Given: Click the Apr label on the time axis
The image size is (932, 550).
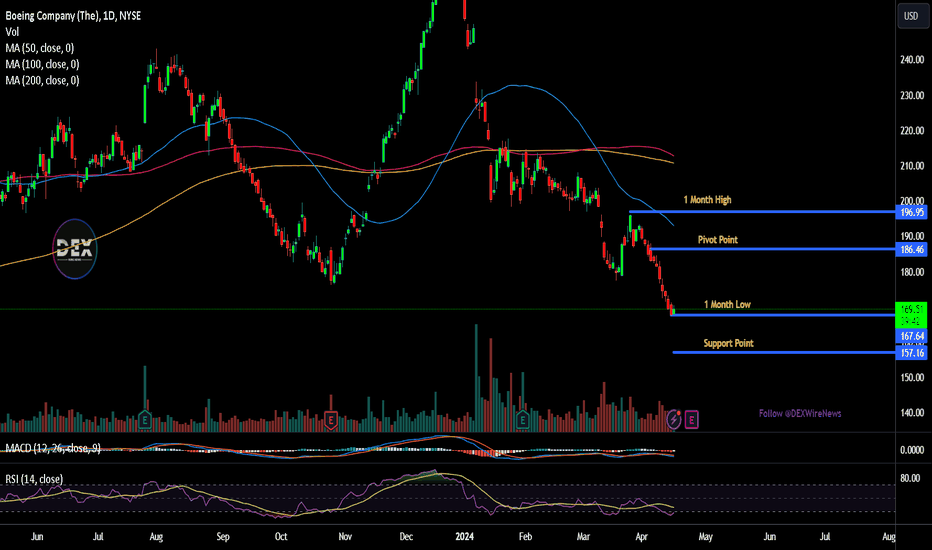Looking at the screenshot, I should (641, 537).
